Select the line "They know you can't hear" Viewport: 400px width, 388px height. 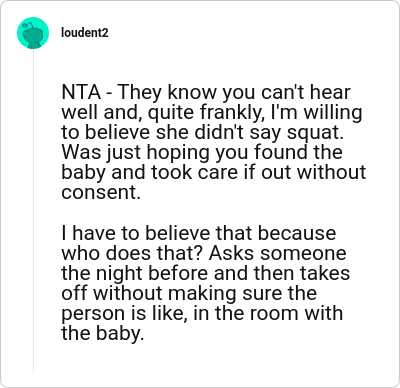coord(234,93)
